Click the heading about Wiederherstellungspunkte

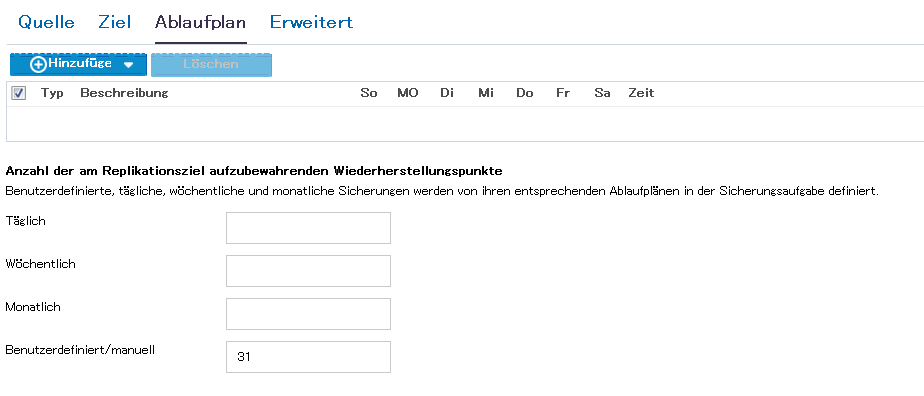tap(254, 171)
